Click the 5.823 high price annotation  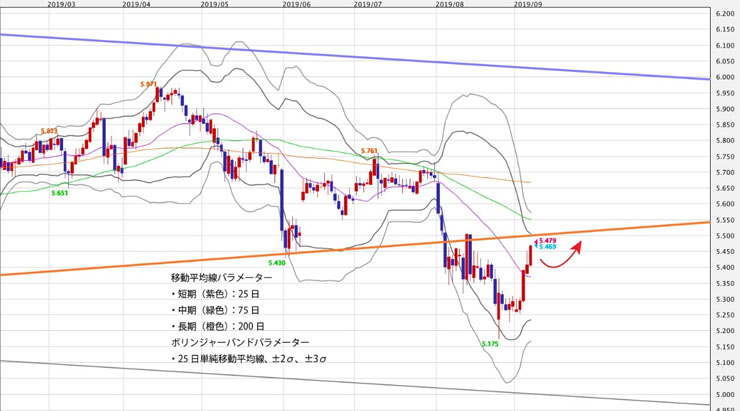[x=49, y=131]
